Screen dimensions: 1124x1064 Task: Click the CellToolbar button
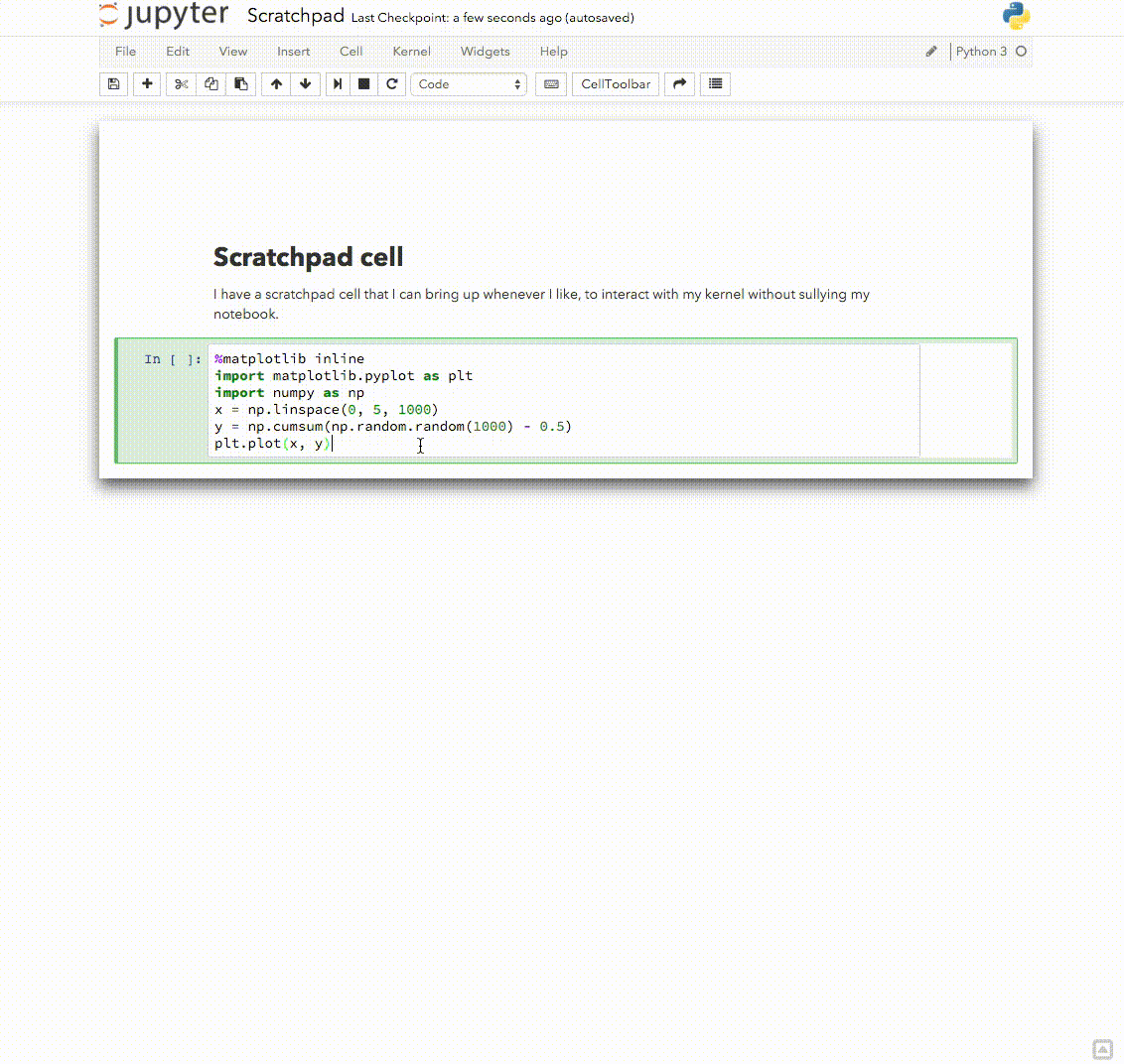coord(615,84)
